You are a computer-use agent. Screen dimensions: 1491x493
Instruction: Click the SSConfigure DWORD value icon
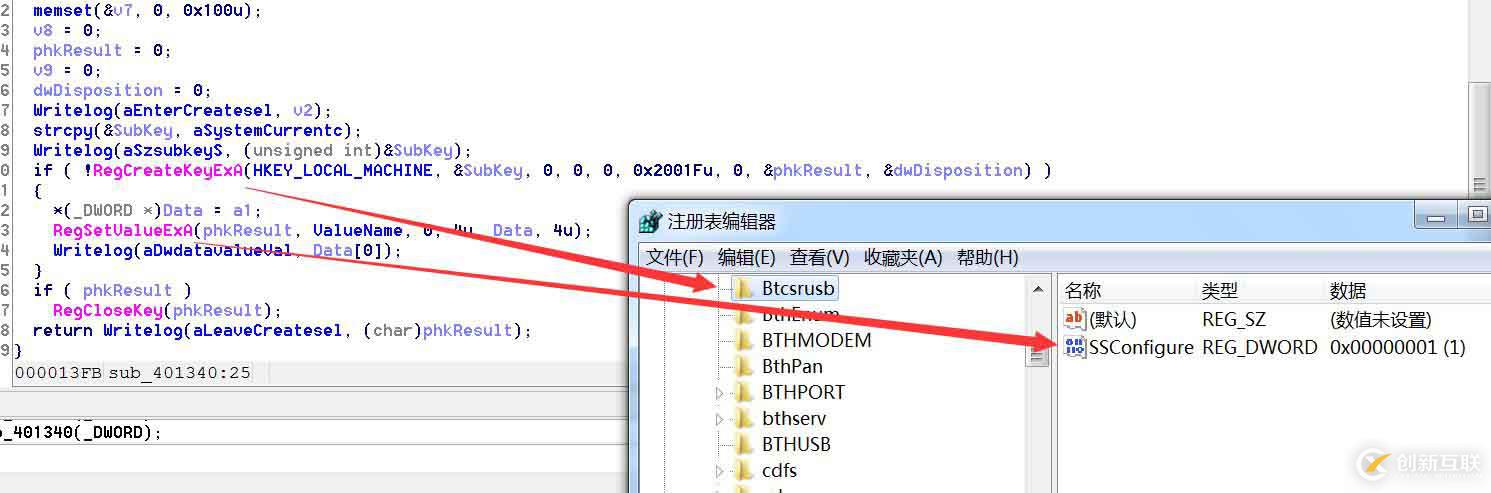[x=1075, y=347]
